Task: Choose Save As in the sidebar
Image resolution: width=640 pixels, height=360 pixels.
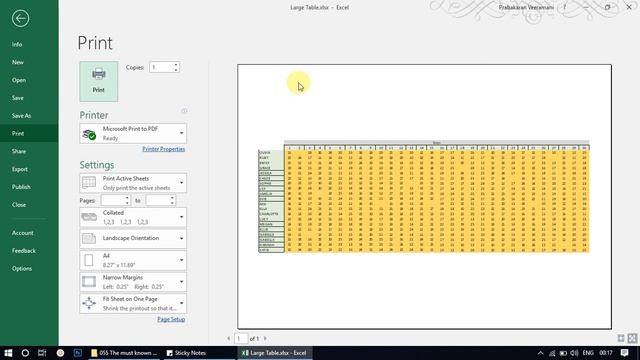Action: click(x=21, y=116)
